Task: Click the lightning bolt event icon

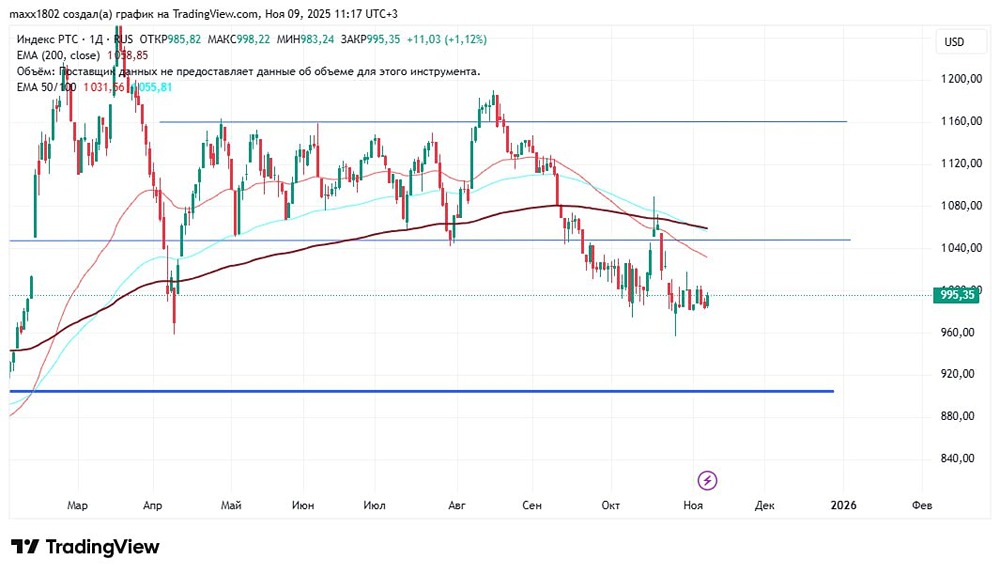Action: click(708, 481)
